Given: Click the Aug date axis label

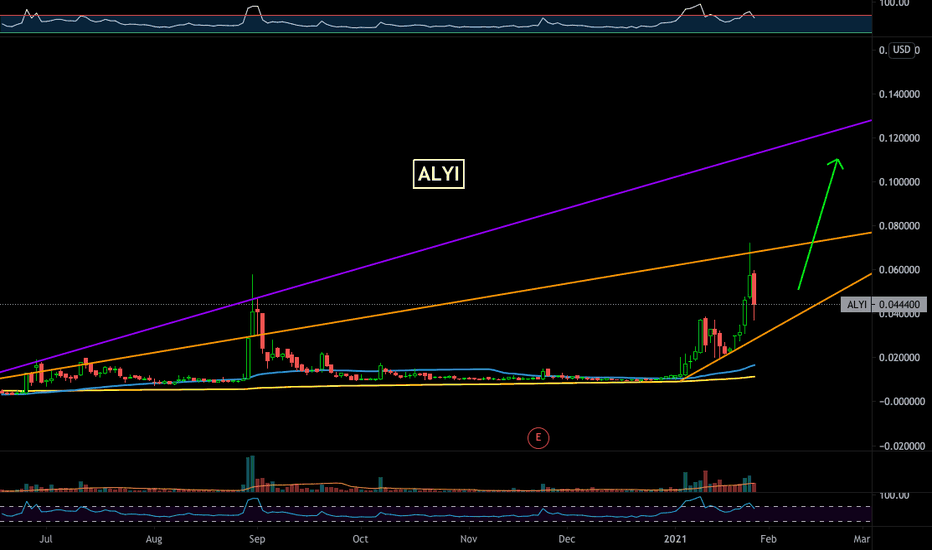Looking at the screenshot, I should (154, 539).
